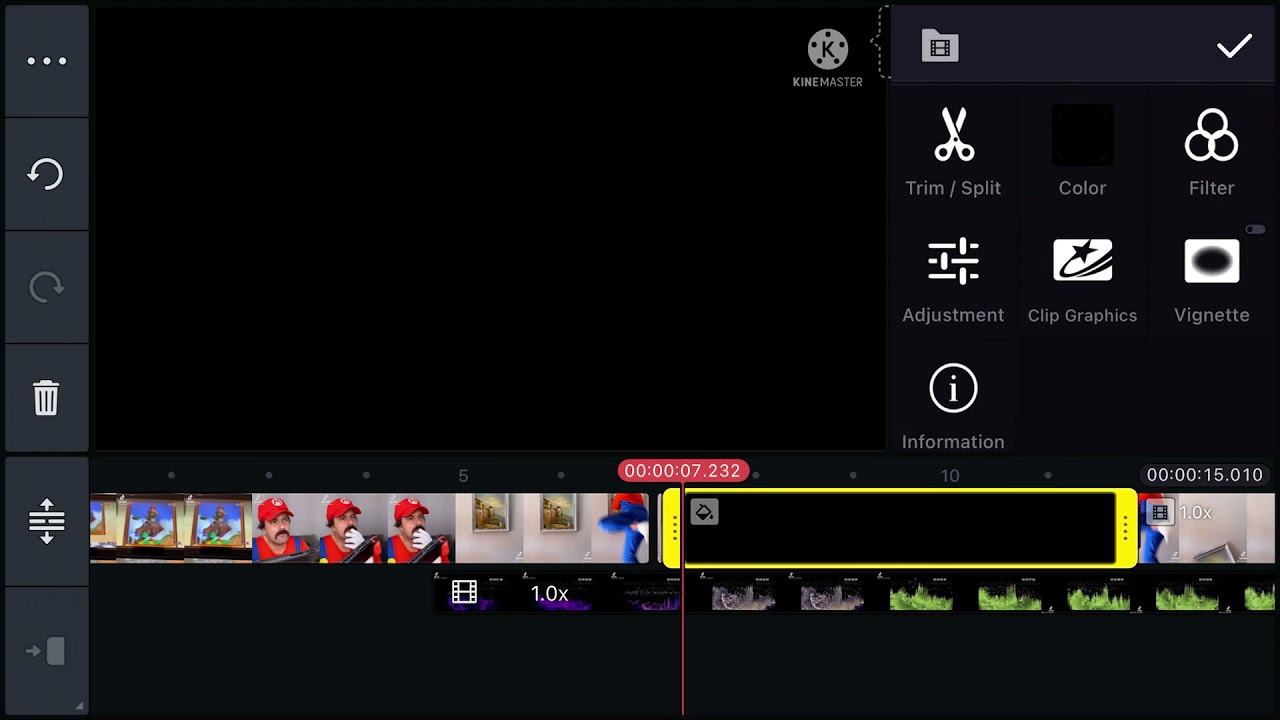Grab the right yellow trim handle
This screenshot has height=720, width=1280.
tap(1126, 528)
